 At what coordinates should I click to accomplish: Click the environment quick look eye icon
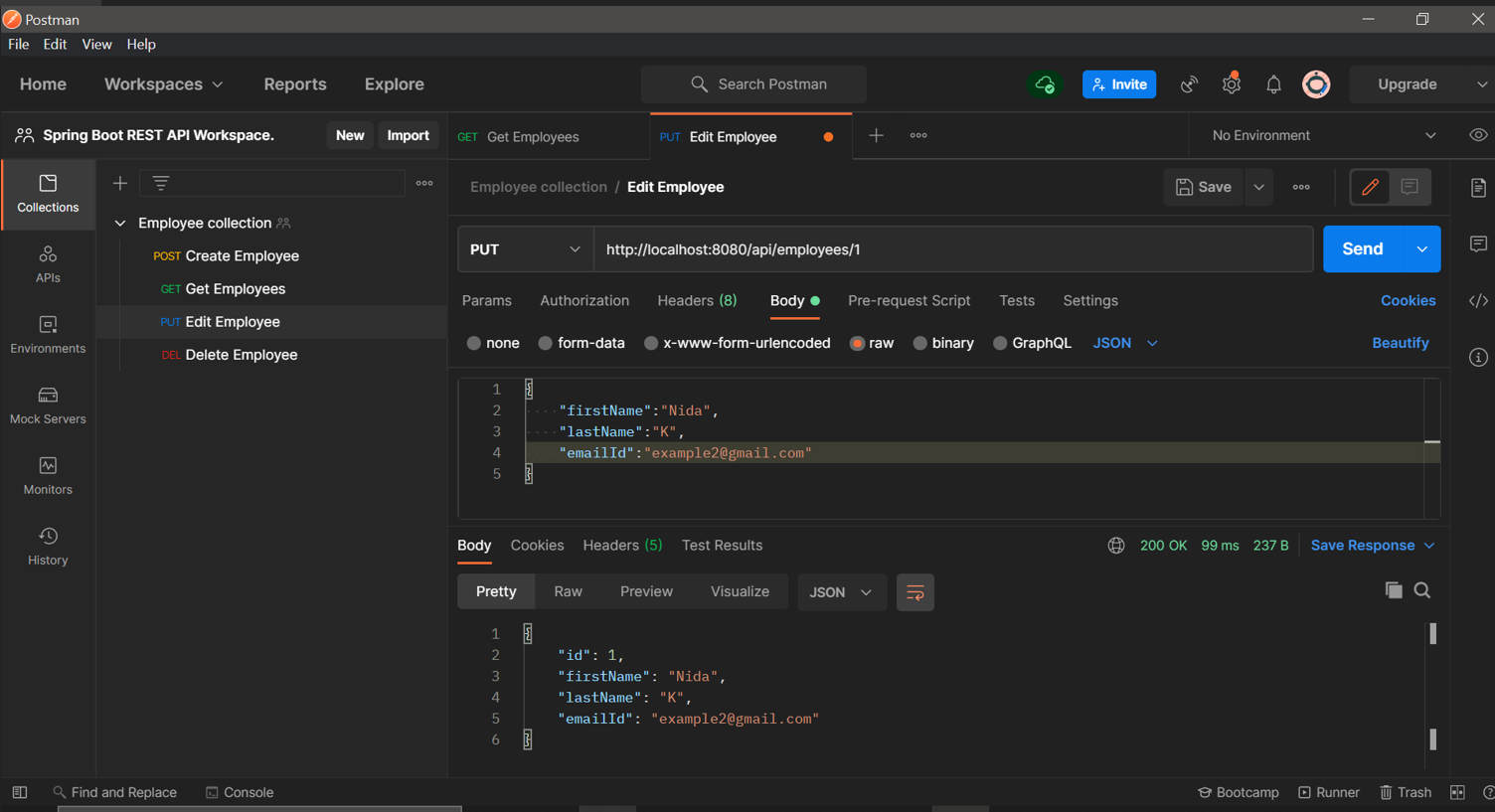click(x=1478, y=135)
